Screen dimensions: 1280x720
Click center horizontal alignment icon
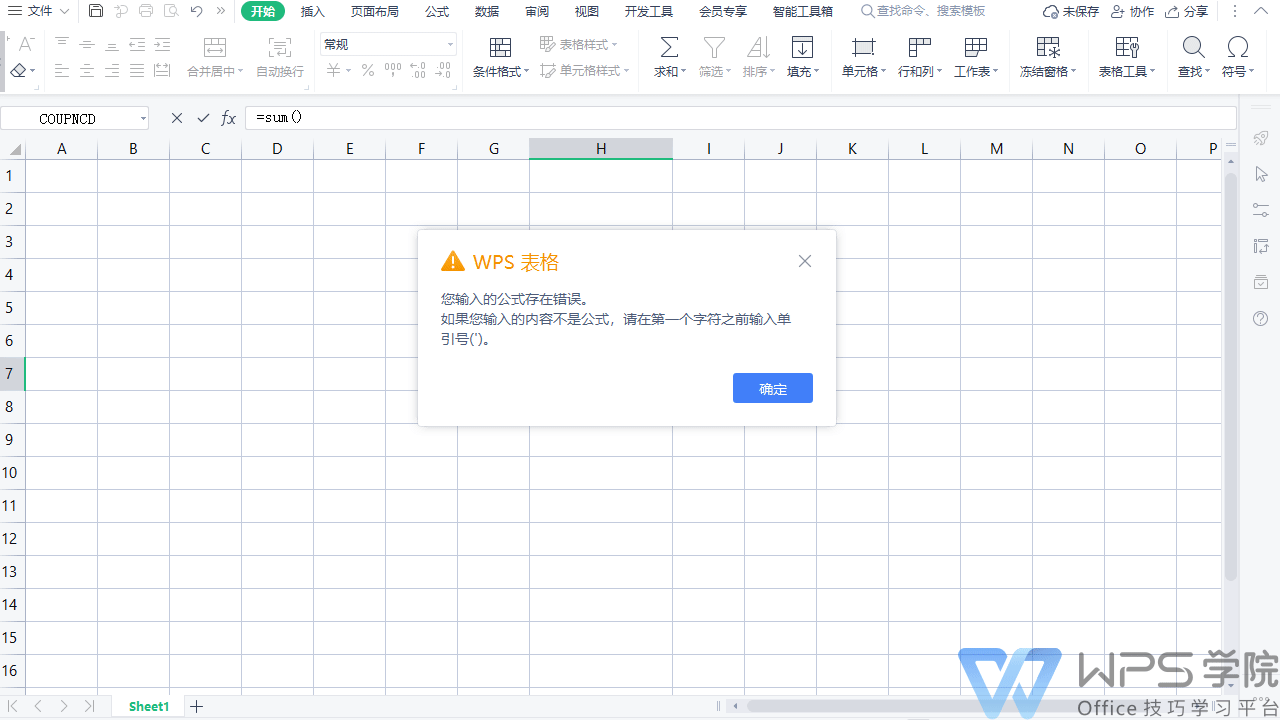(x=87, y=71)
